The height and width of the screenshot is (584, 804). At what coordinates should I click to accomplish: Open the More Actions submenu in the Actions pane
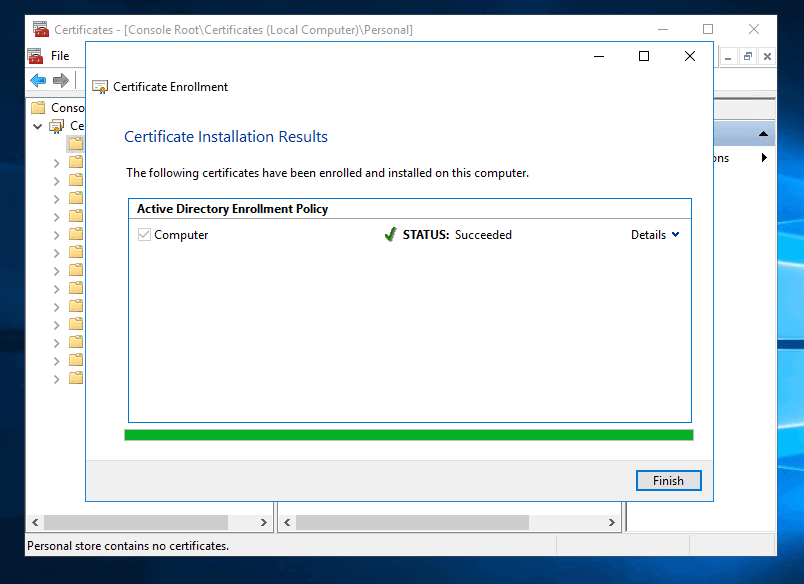764,157
